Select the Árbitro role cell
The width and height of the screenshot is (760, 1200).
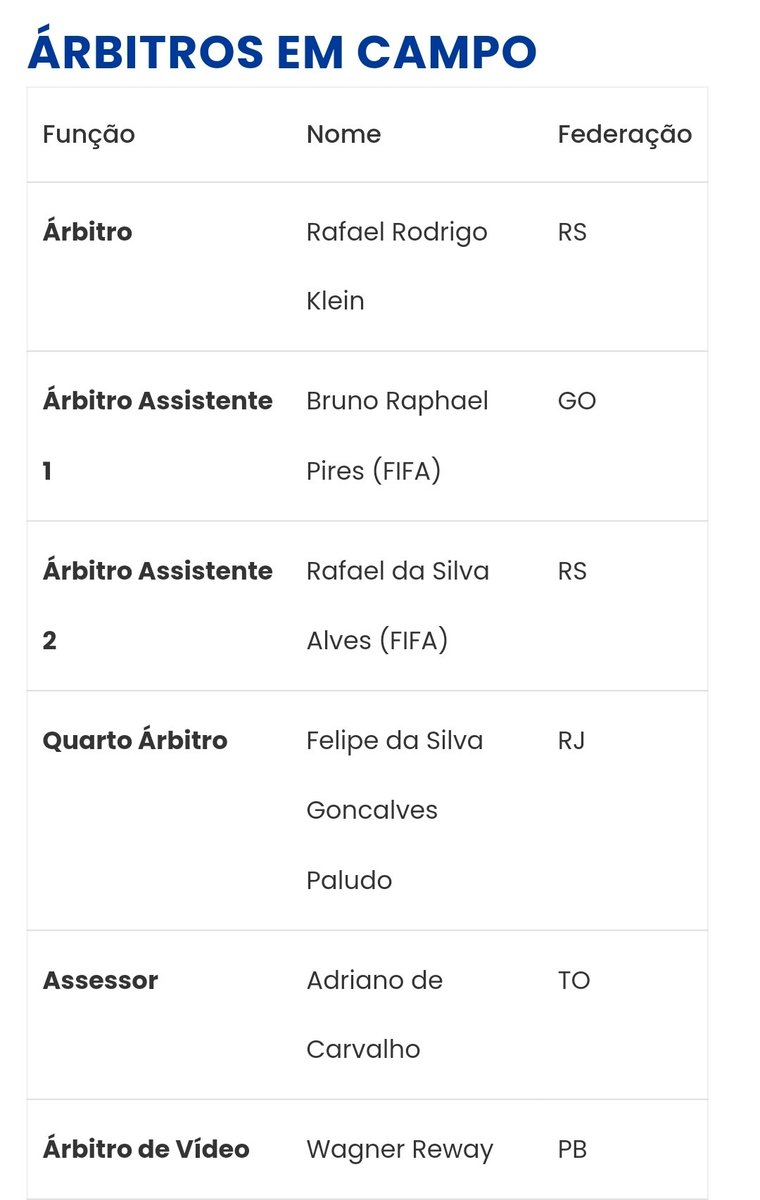click(87, 232)
